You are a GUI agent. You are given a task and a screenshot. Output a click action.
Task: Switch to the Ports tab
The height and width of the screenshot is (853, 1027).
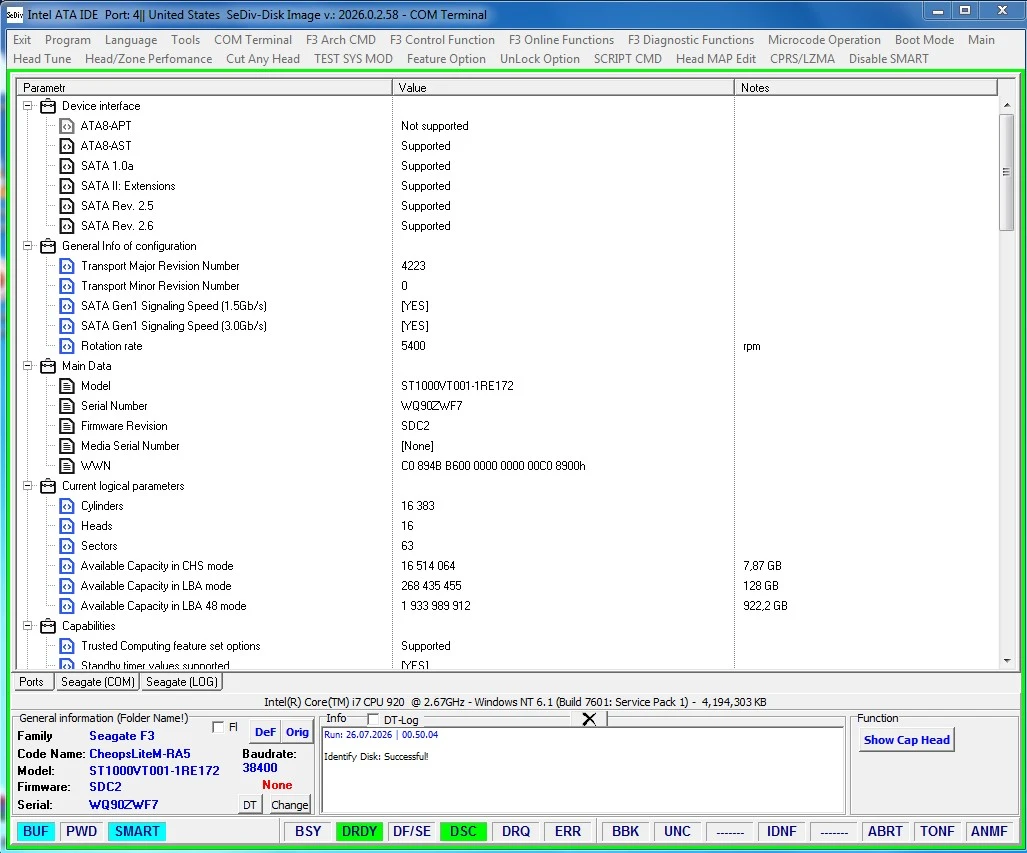(x=31, y=682)
